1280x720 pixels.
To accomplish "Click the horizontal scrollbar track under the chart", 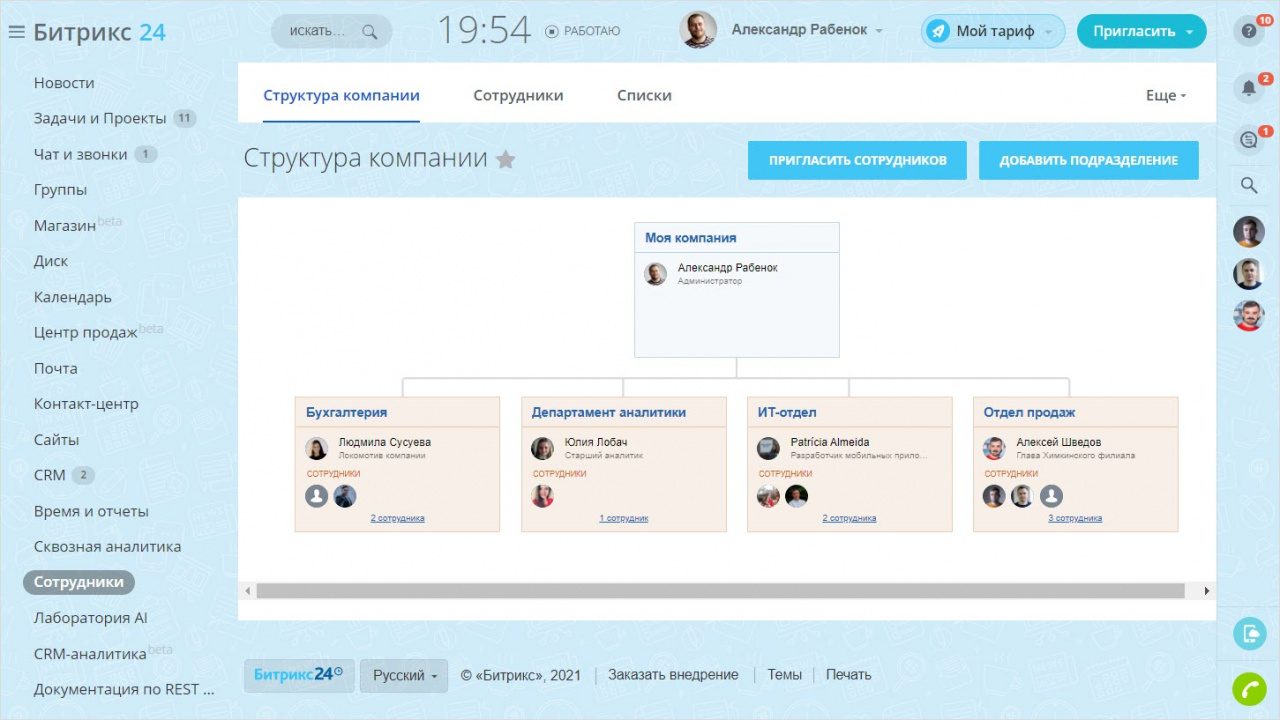I will (721, 591).
